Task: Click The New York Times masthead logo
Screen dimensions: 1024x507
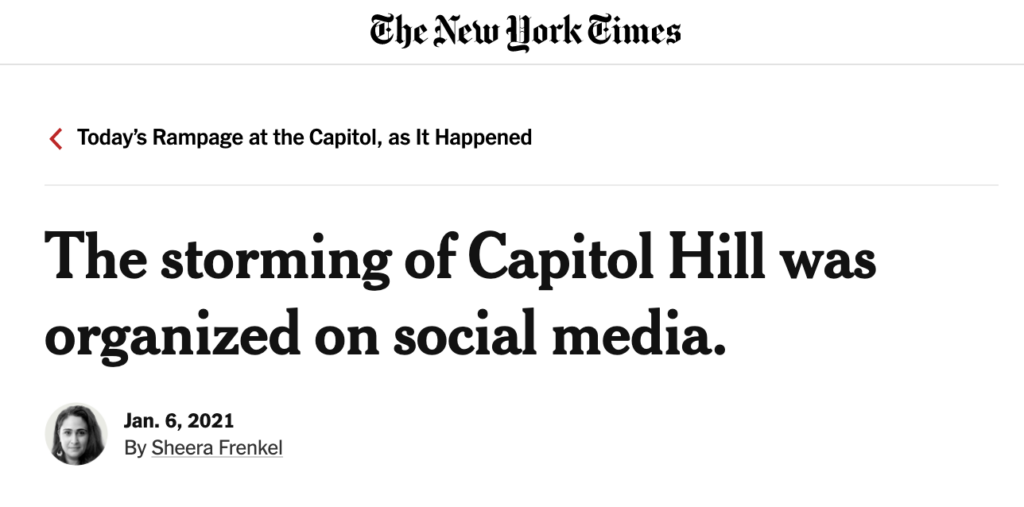Action: 525,32
